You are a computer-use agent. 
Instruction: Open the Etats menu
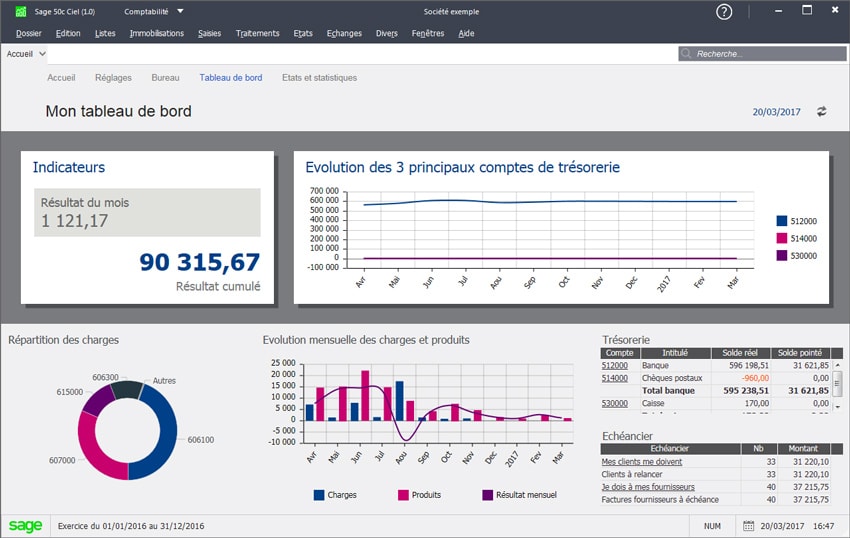click(x=303, y=33)
